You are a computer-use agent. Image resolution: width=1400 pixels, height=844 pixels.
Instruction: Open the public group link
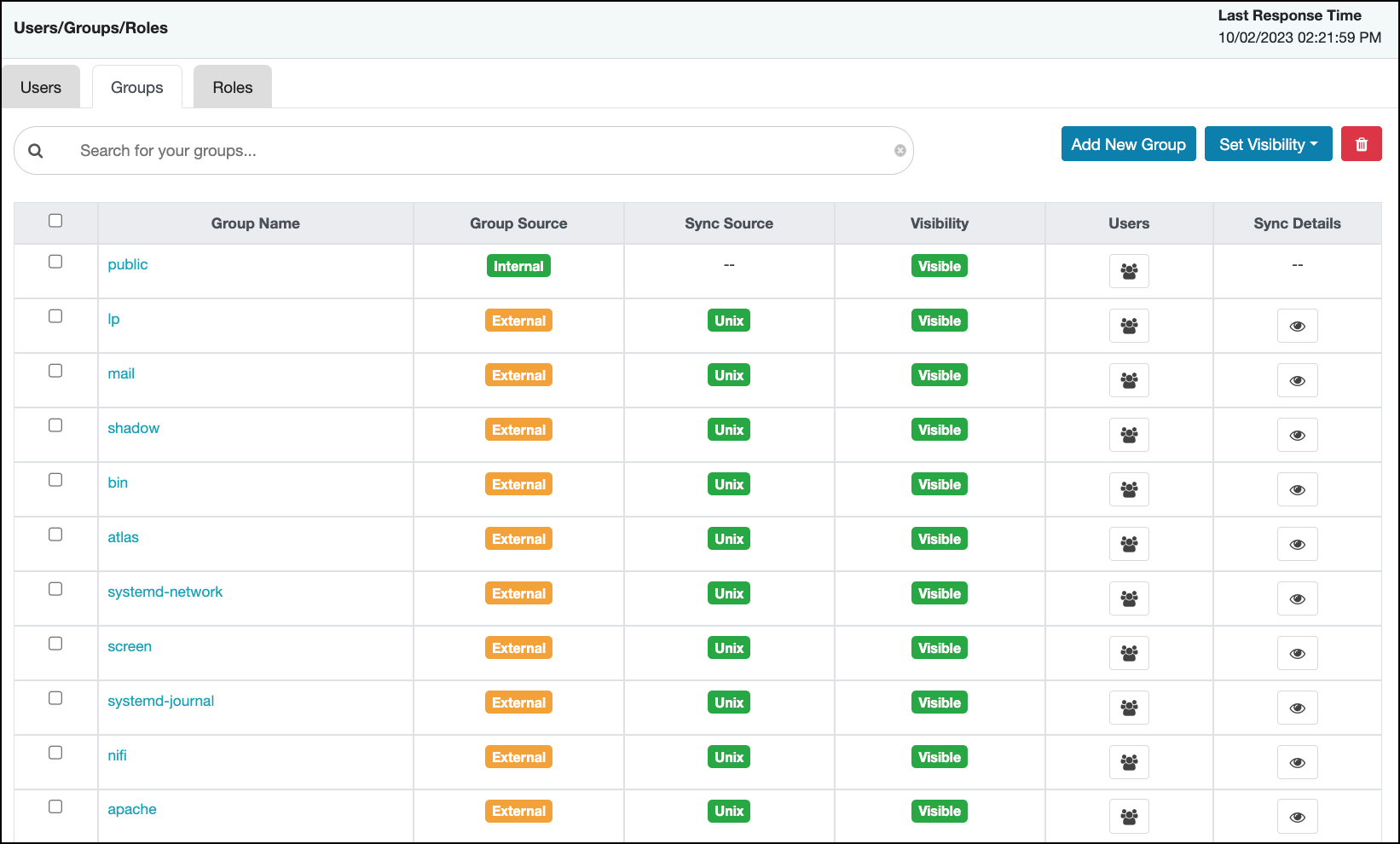pyautogui.click(x=128, y=264)
